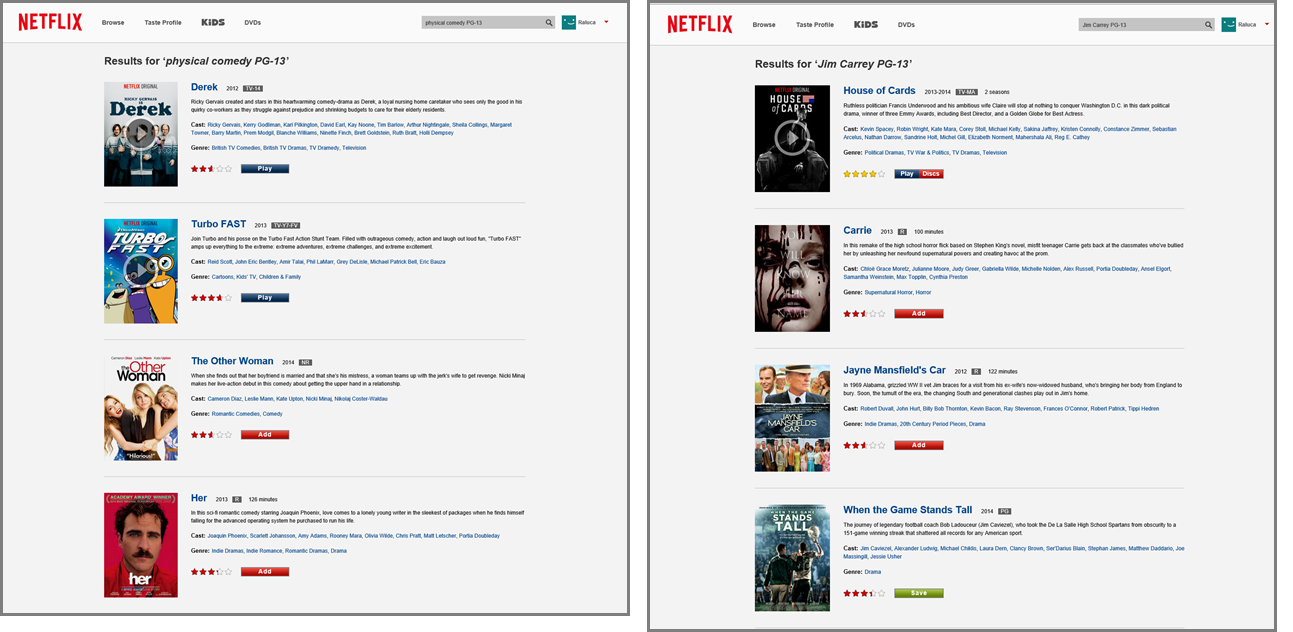
Task: Click the Netflix logo in the Jim Carrey results window
Action: click(700, 24)
